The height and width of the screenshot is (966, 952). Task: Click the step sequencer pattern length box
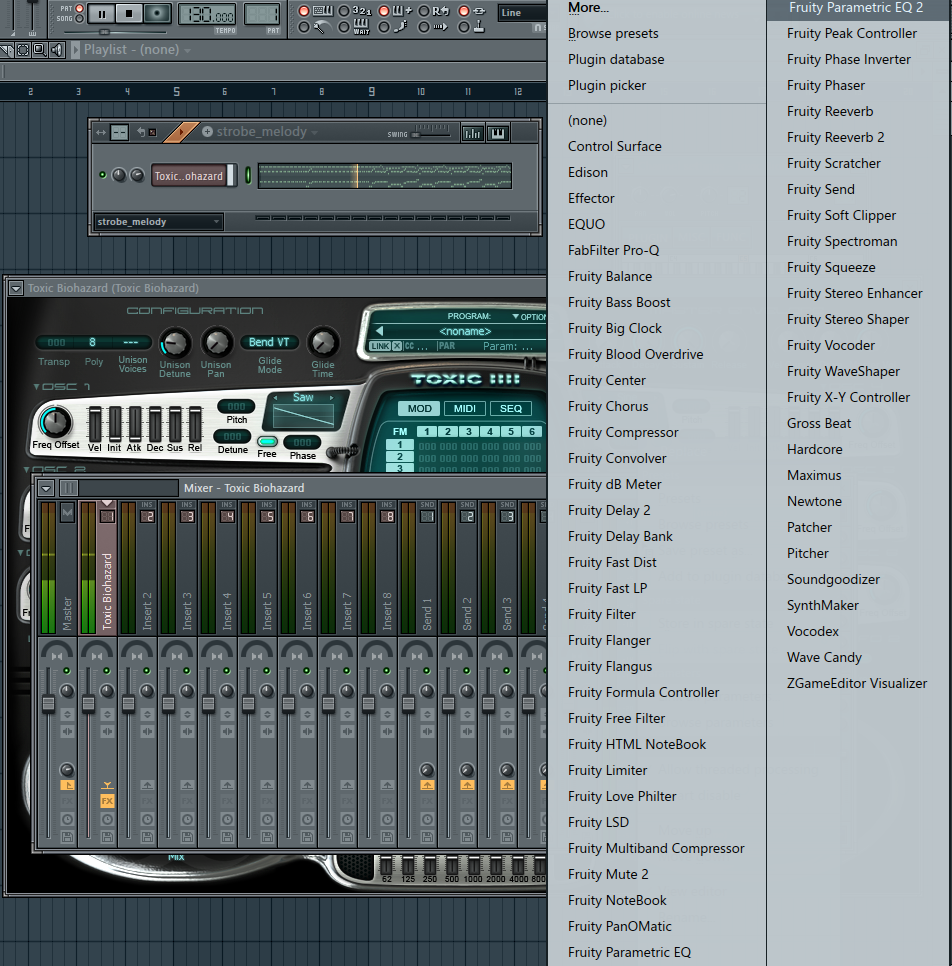tap(120, 132)
